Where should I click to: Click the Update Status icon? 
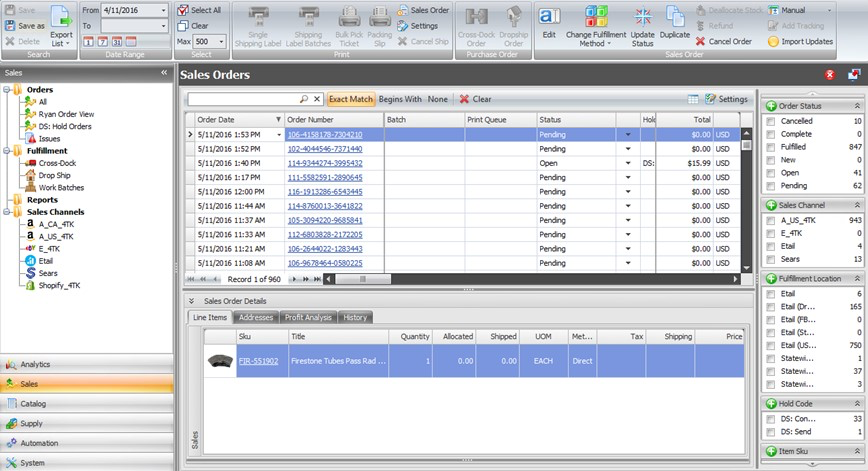pos(643,17)
